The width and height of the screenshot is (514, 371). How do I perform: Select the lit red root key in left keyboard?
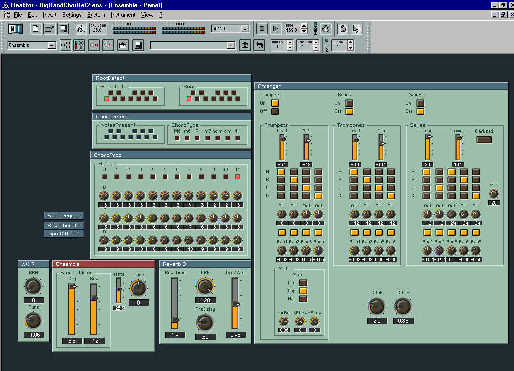107,99
